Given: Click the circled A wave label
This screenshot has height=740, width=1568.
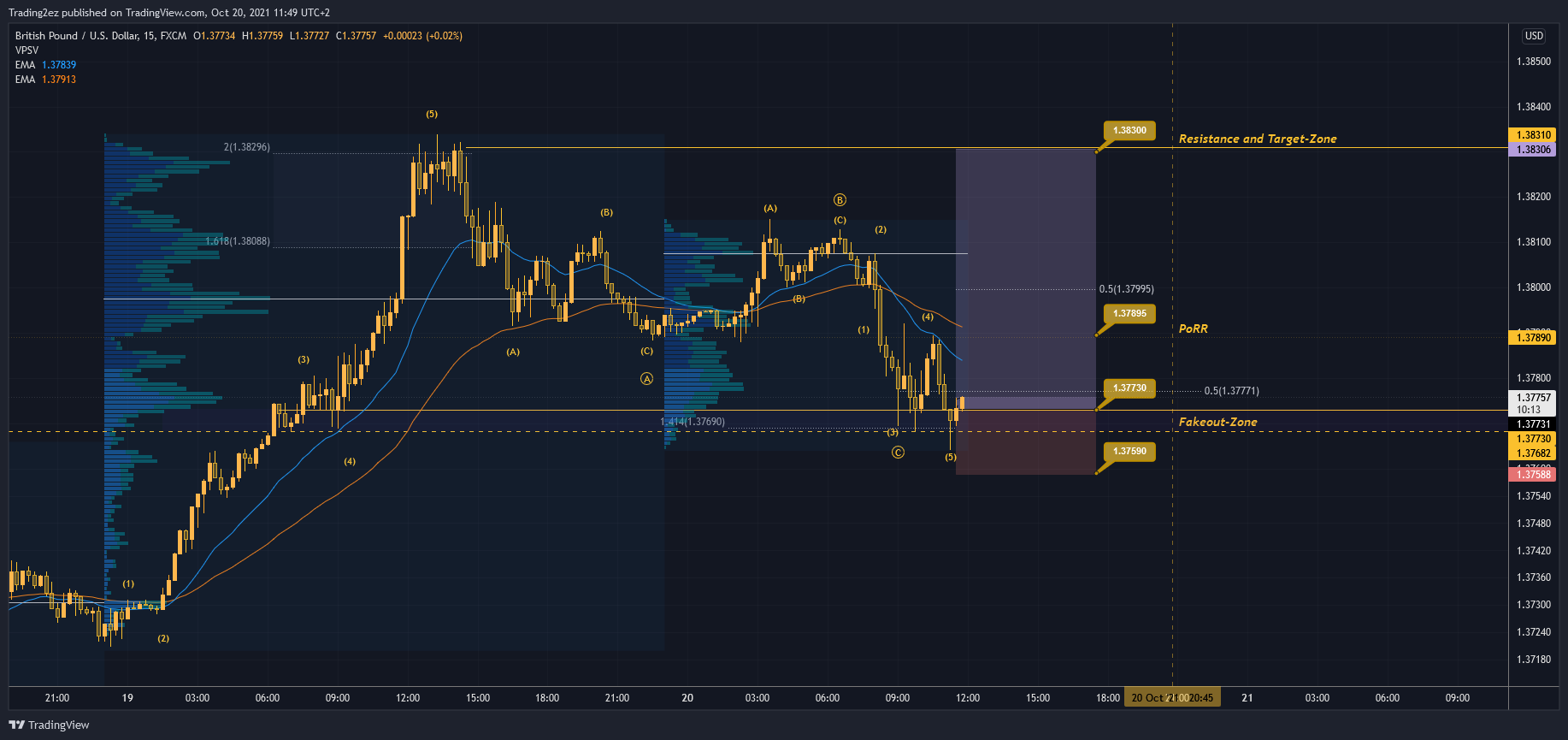Looking at the screenshot, I should 647,379.
